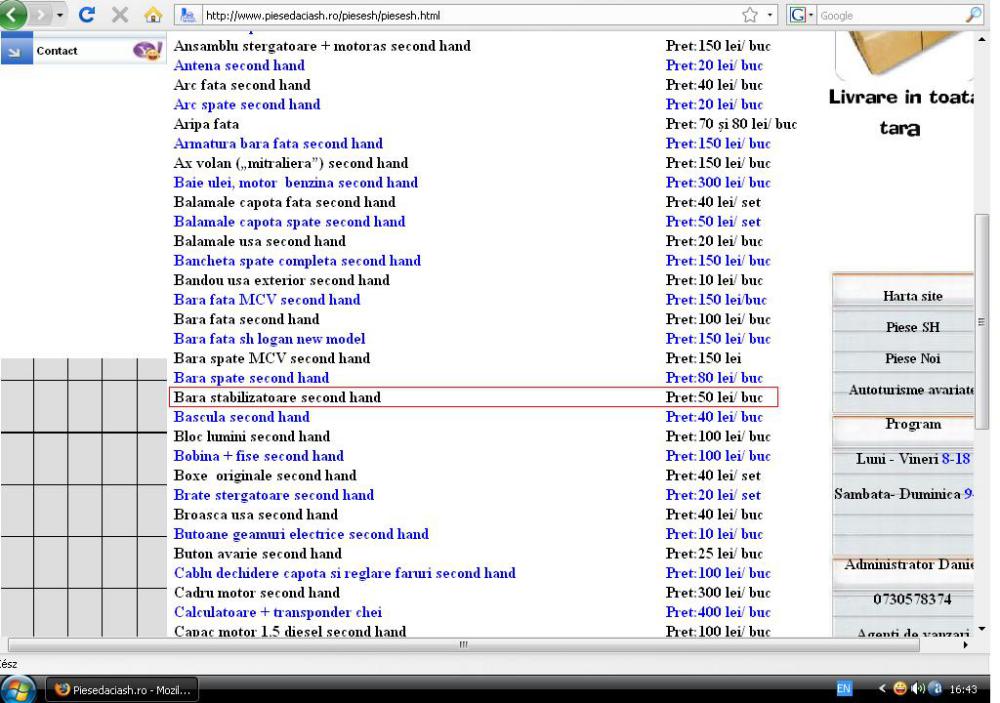Open the Windows Start orb
This screenshot has width=1000, height=703.
click(x=18, y=687)
